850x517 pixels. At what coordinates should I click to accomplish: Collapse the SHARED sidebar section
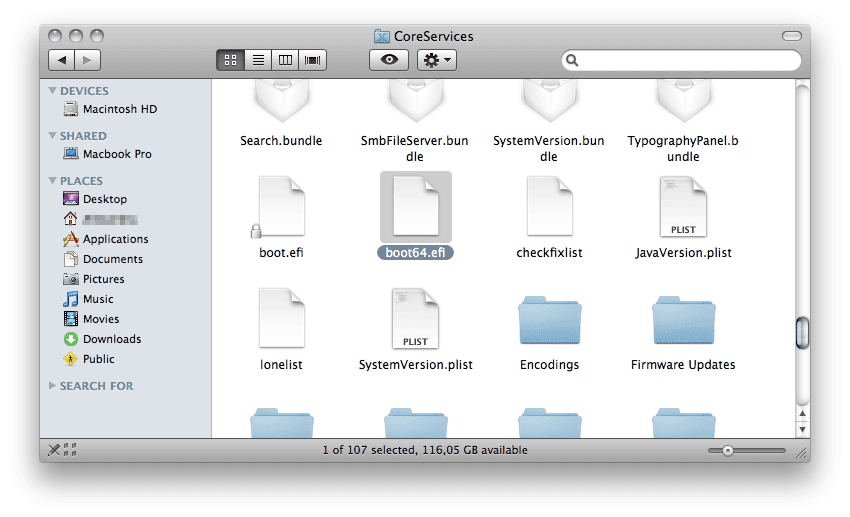point(53,135)
